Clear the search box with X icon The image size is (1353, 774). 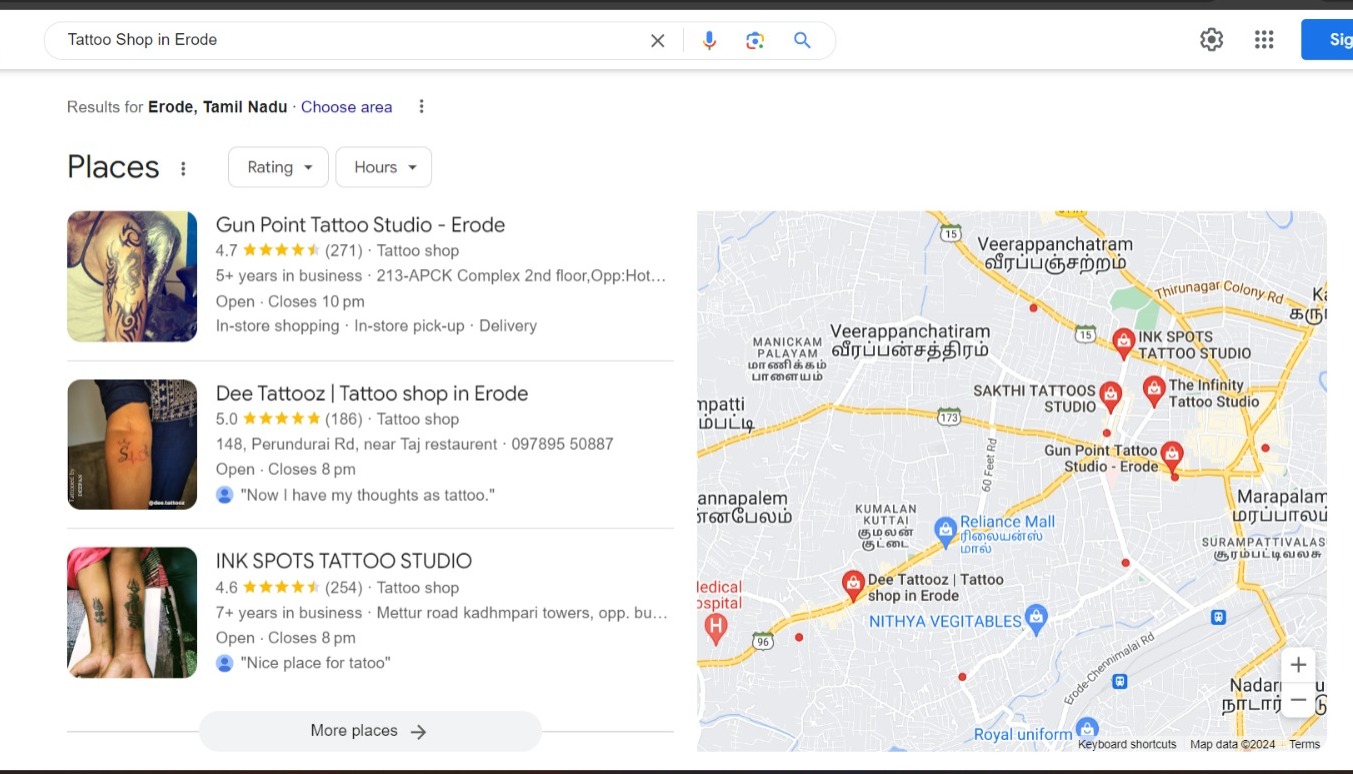(x=658, y=40)
